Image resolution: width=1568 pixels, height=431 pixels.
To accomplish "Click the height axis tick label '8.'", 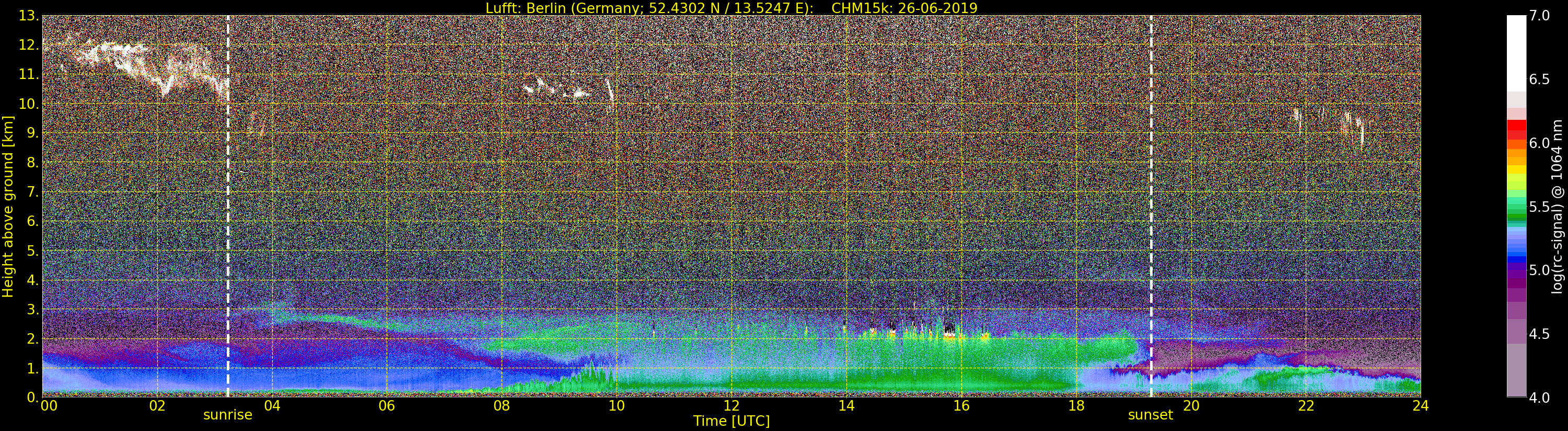I will [32, 163].
